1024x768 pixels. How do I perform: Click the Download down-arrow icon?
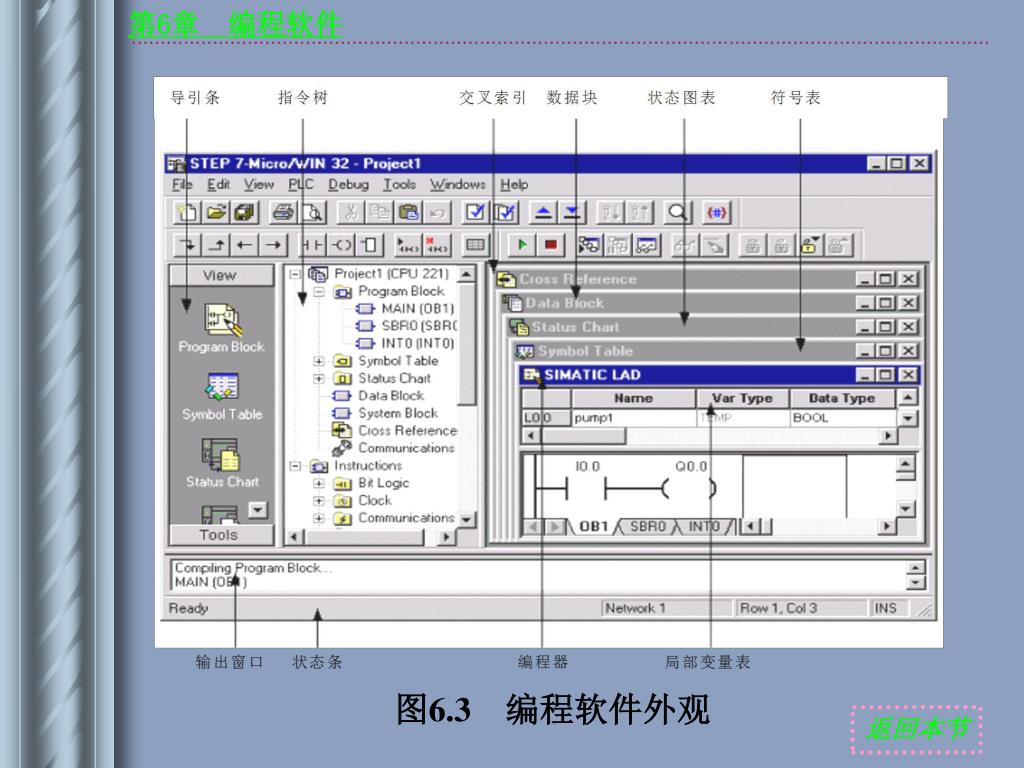[x=571, y=212]
